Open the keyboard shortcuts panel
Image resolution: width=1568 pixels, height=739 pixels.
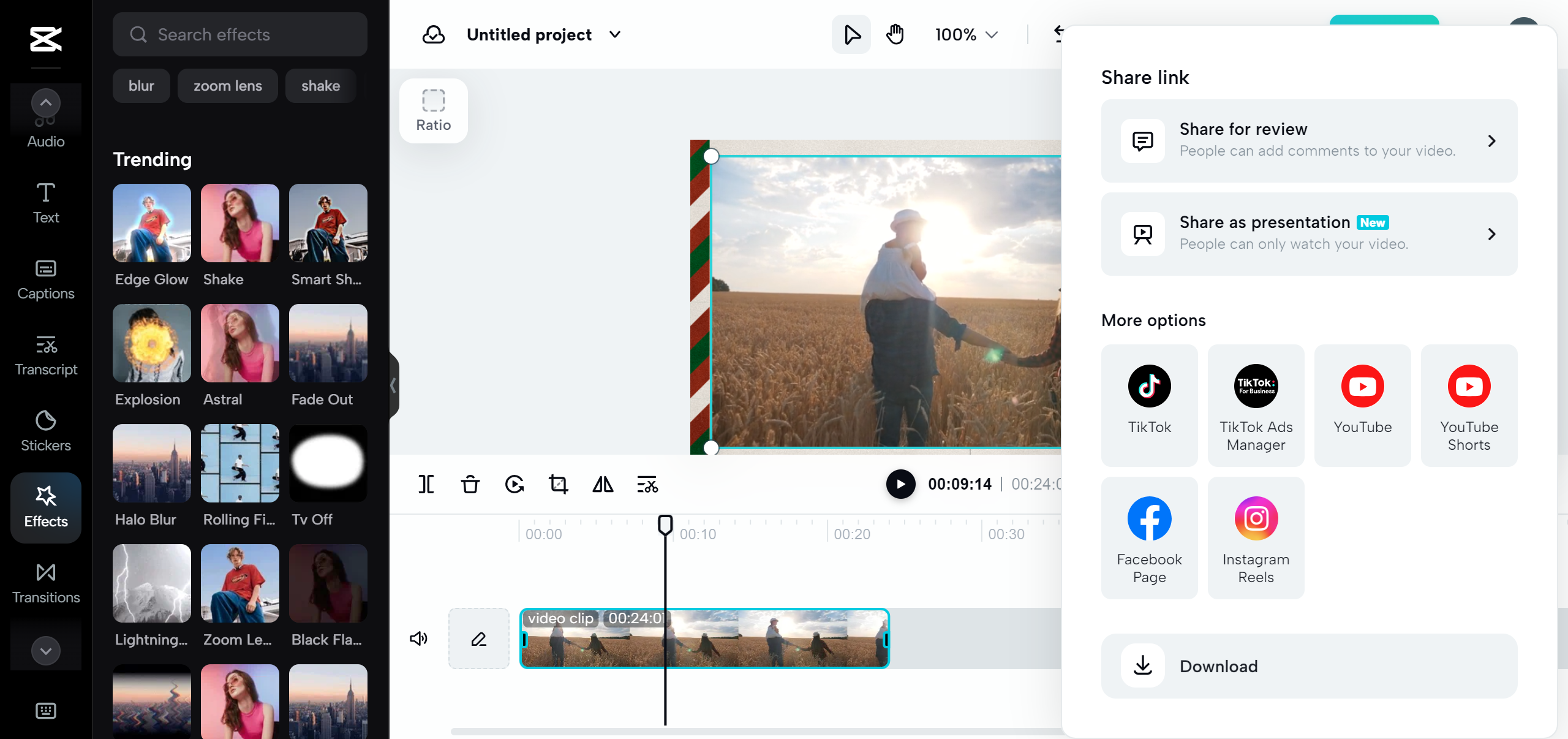(45, 710)
